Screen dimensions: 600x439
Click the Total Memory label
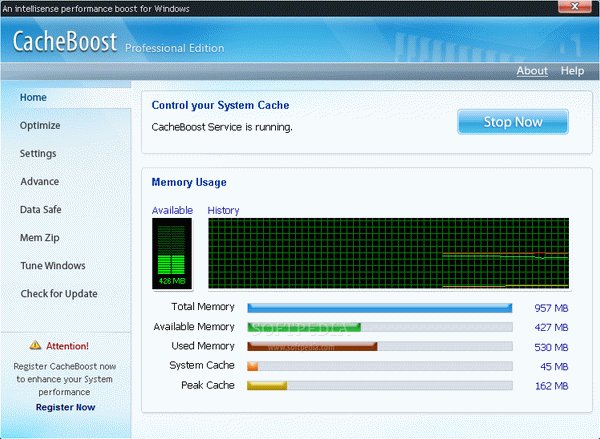point(203,307)
